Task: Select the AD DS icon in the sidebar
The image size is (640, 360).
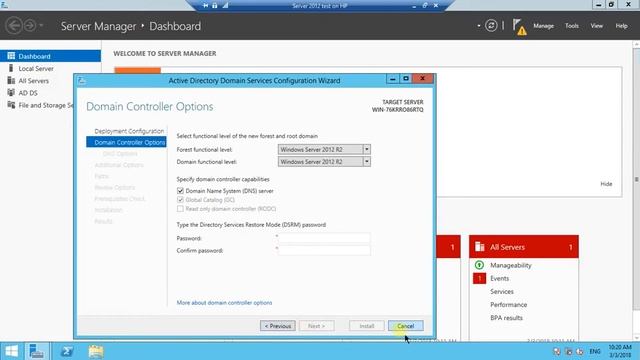Action: [x=11, y=93]
